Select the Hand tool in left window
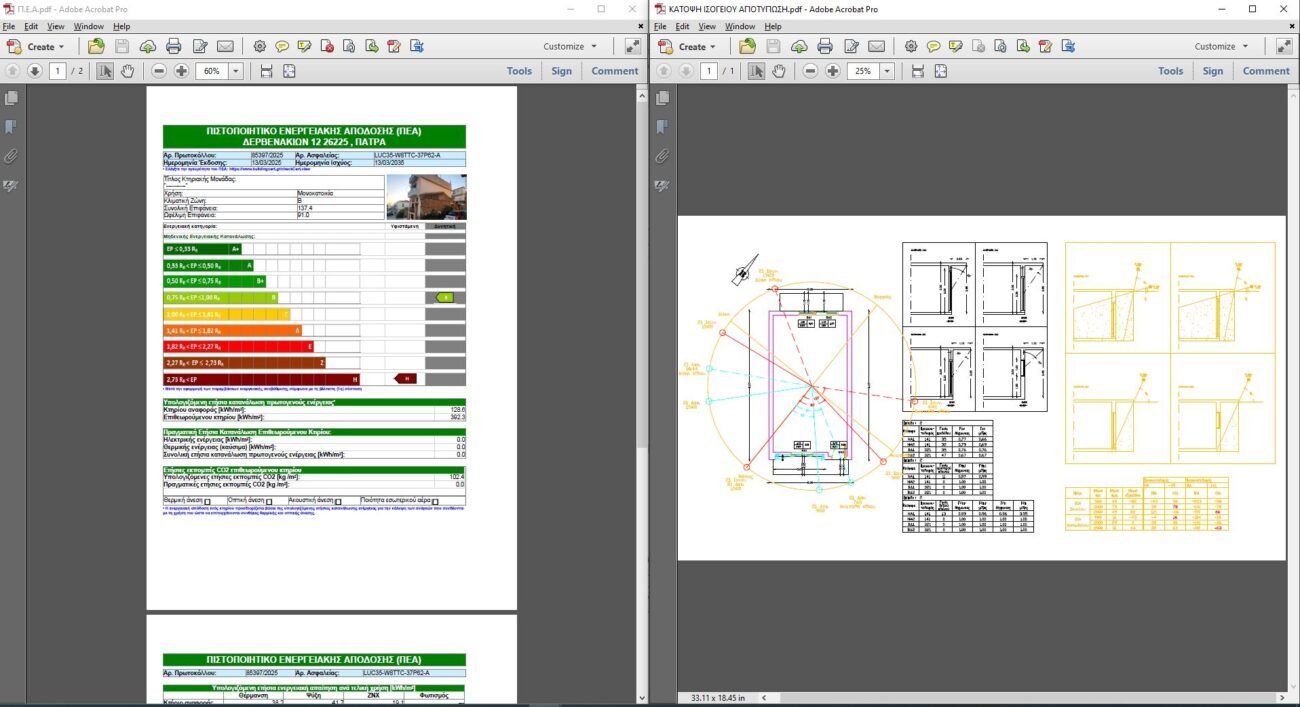 tap(127, 71)
